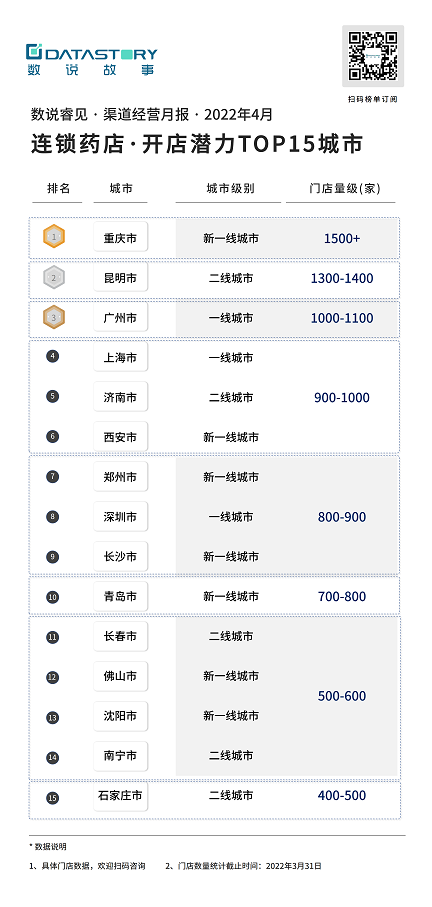
Task: Click the 900-1000 store range
Action: [342, 397]
